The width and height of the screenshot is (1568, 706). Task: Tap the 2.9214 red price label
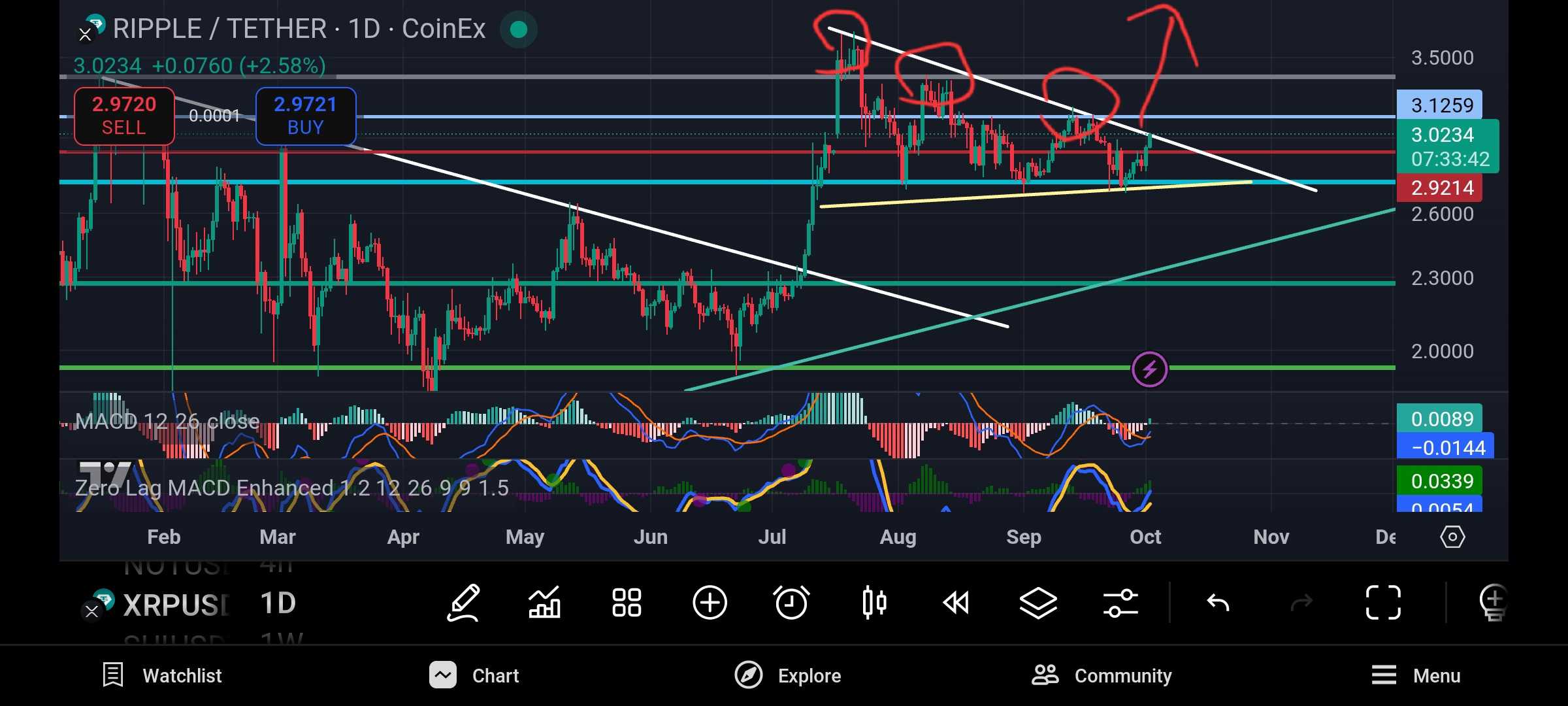(x=1440, y=188)
